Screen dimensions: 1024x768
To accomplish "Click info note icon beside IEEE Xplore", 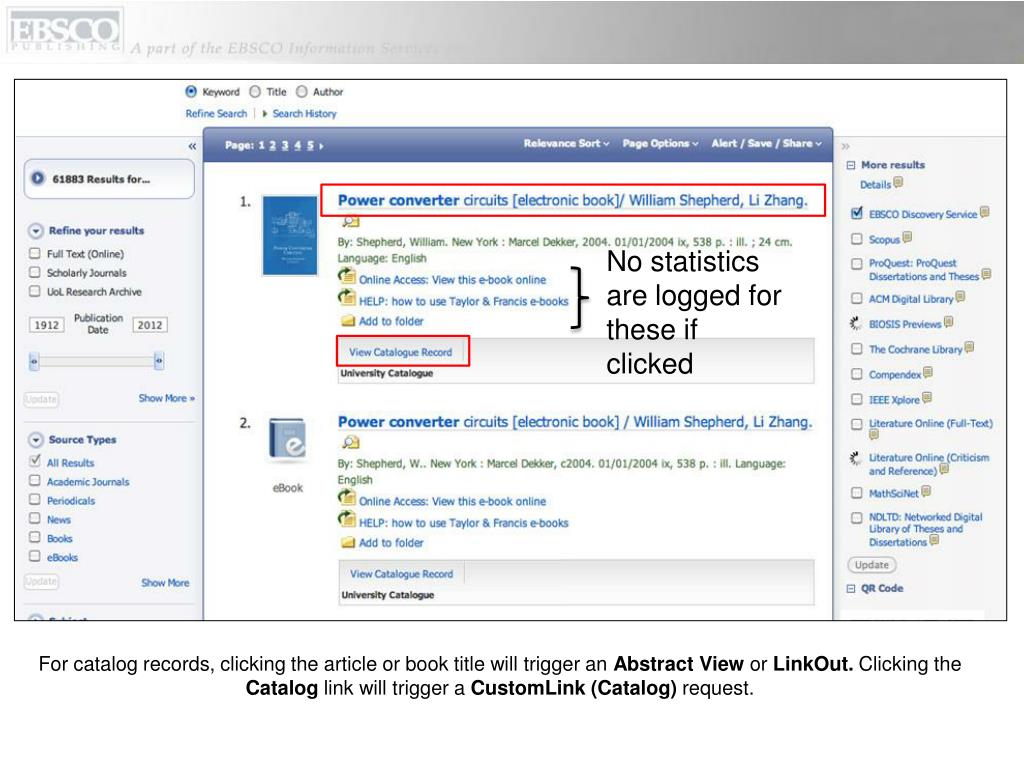I will (927, 397).
